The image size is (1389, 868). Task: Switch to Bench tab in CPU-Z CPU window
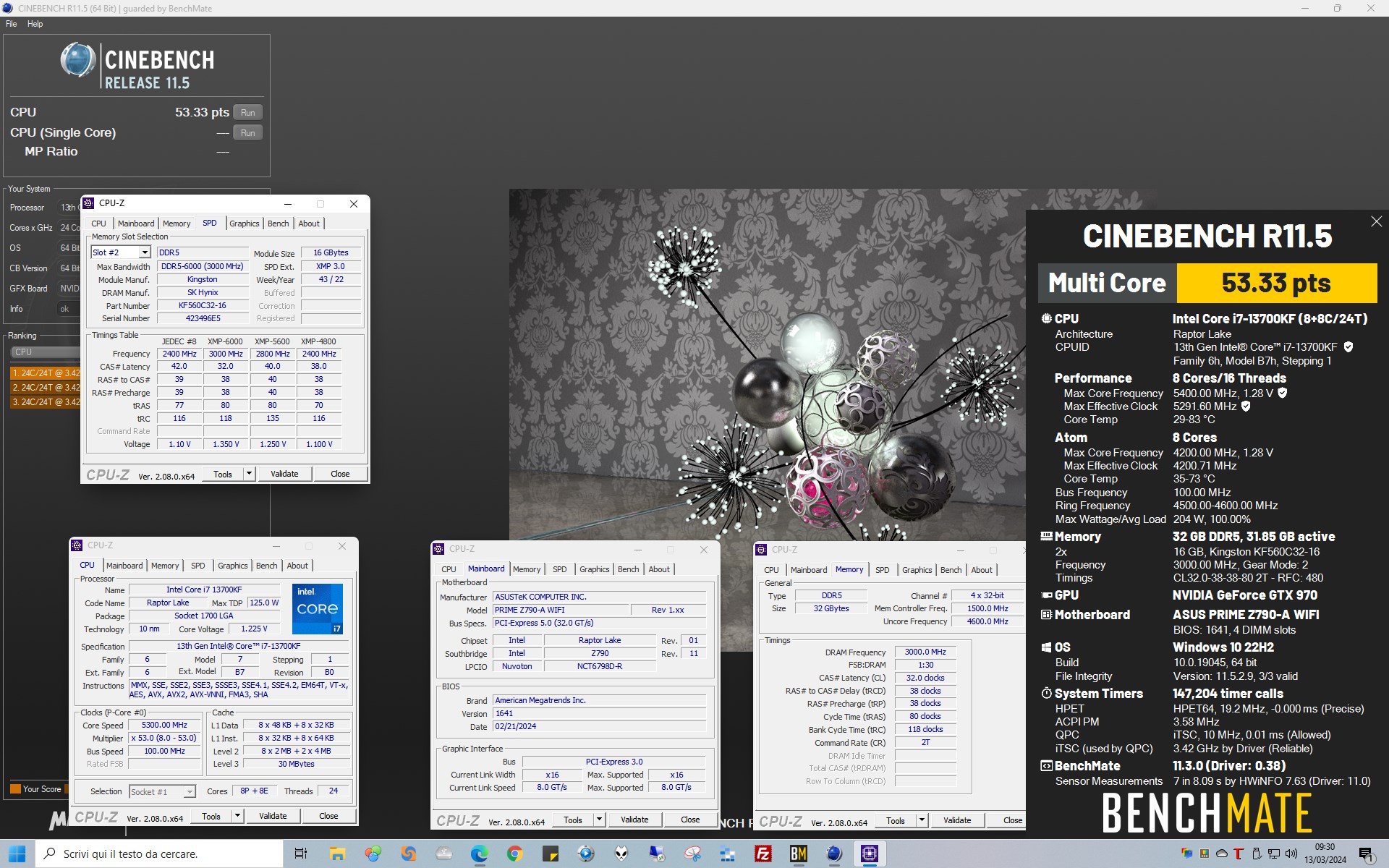[x=267, y=566]
